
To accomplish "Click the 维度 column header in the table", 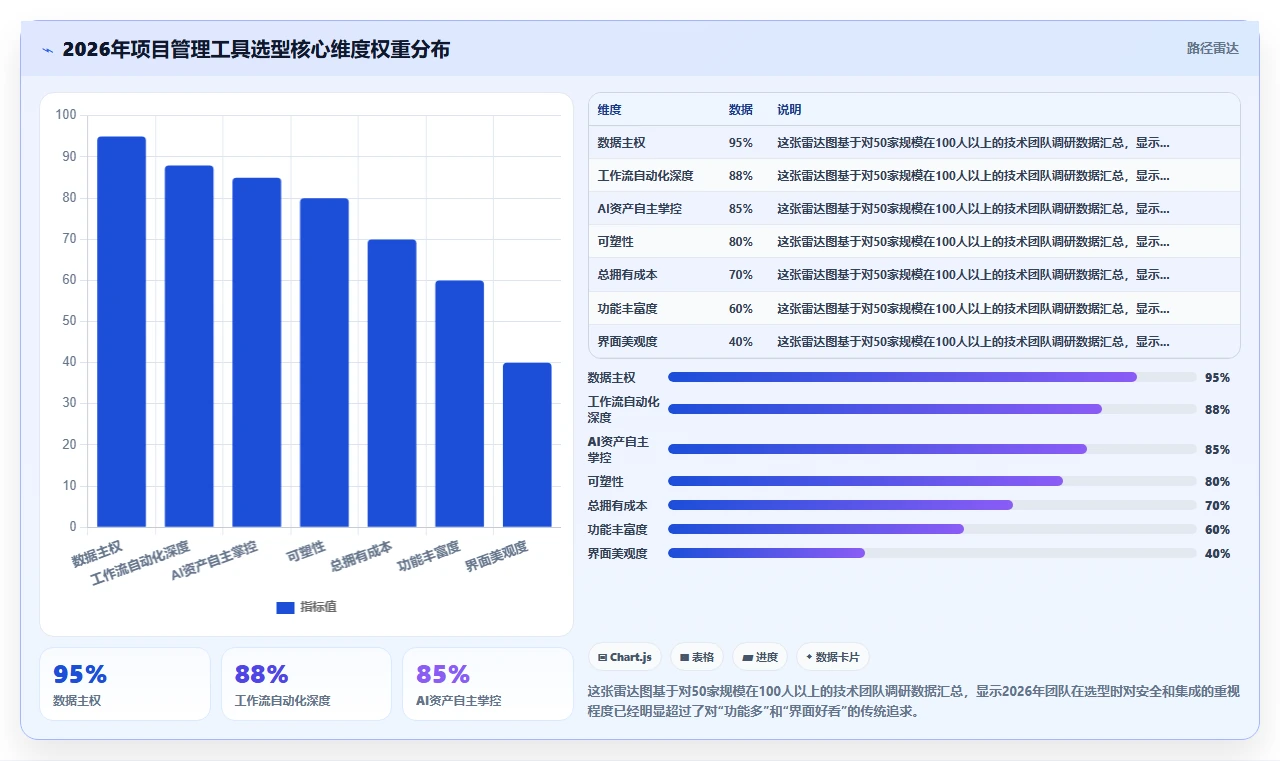I will click(x=609, y=110).
